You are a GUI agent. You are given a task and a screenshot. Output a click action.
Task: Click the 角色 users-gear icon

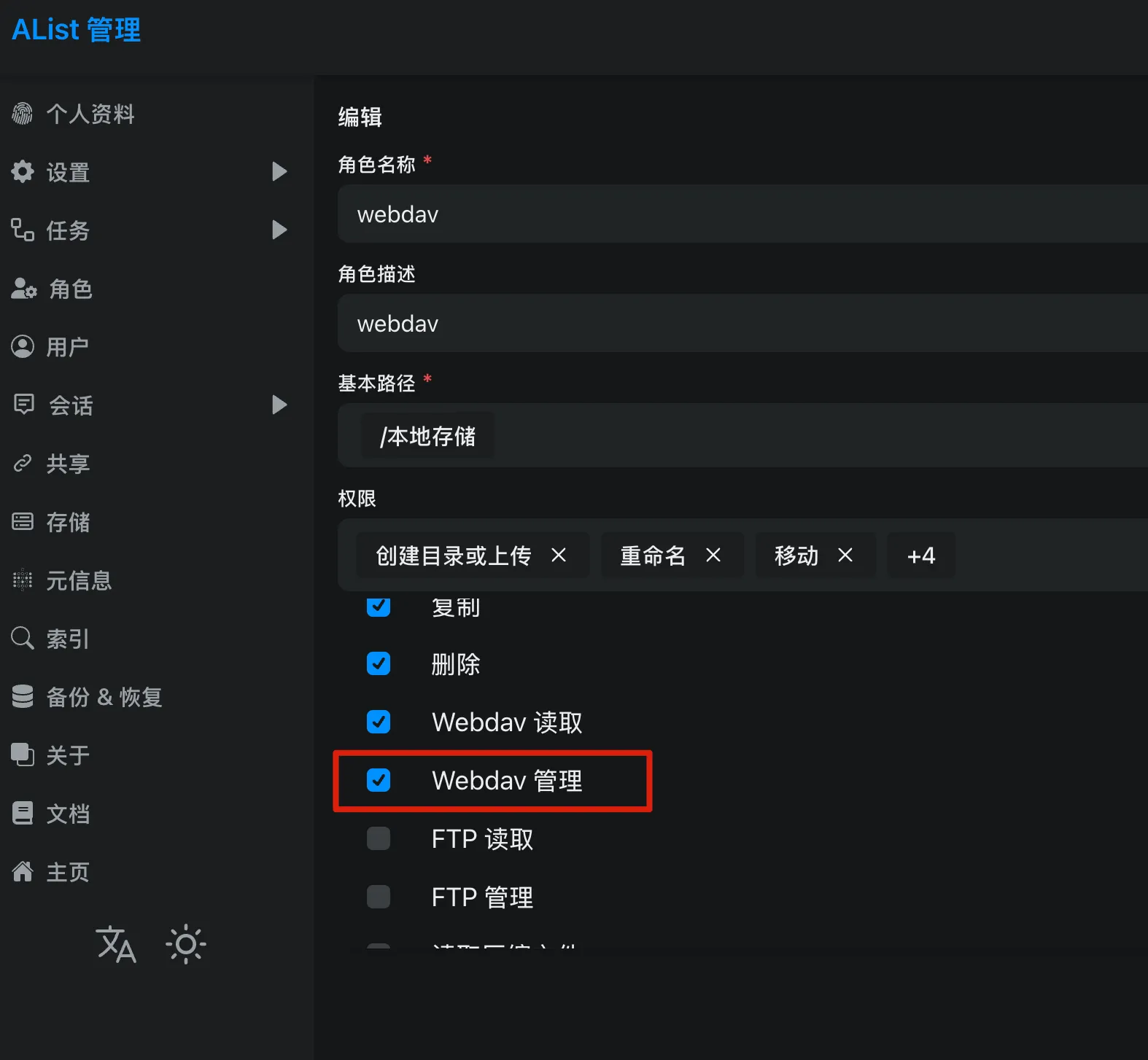pyautogui.click(x=23, y=289)
